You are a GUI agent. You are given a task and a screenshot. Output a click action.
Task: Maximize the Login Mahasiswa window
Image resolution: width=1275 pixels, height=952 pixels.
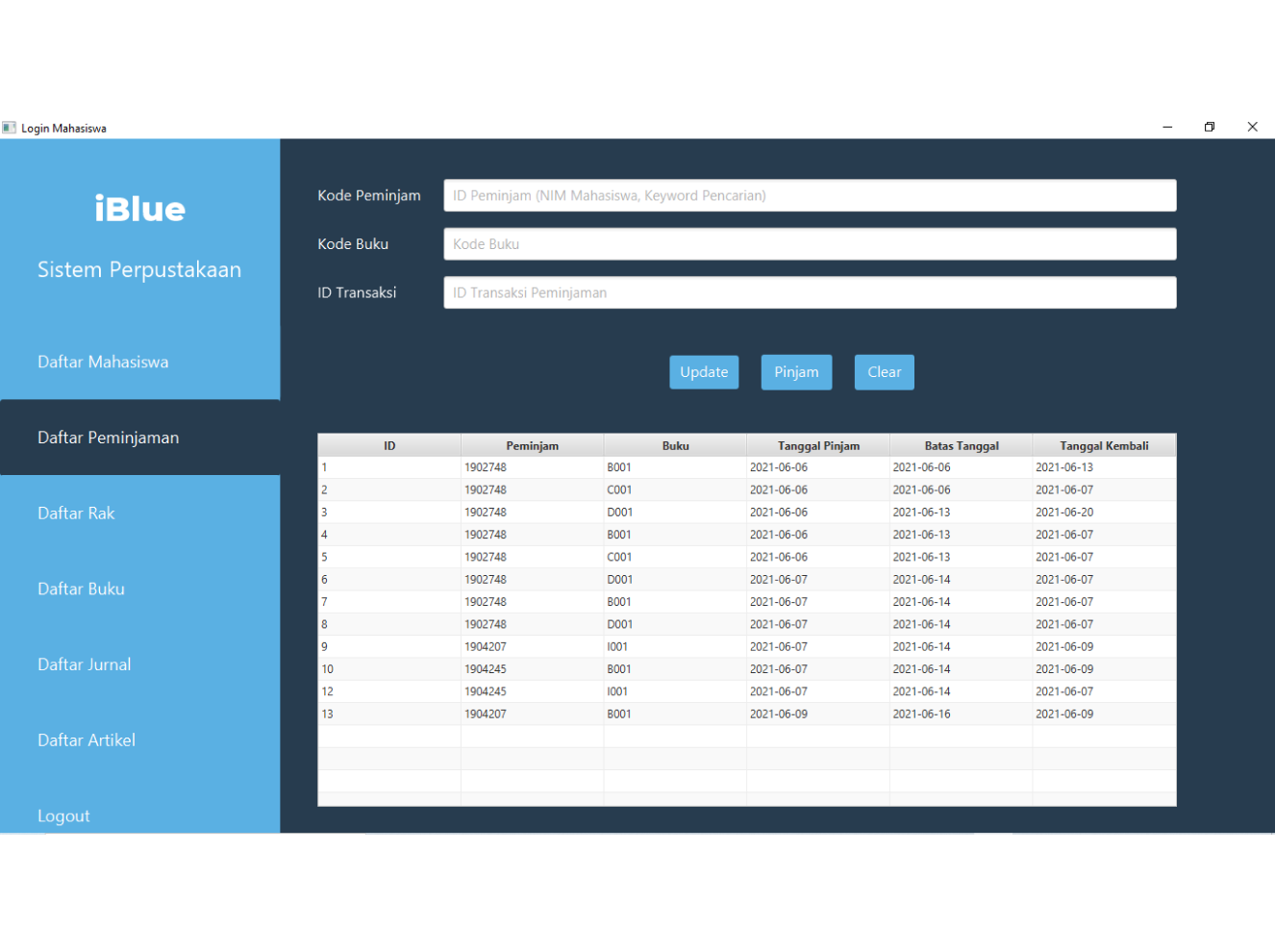(x=1210, y=127)
